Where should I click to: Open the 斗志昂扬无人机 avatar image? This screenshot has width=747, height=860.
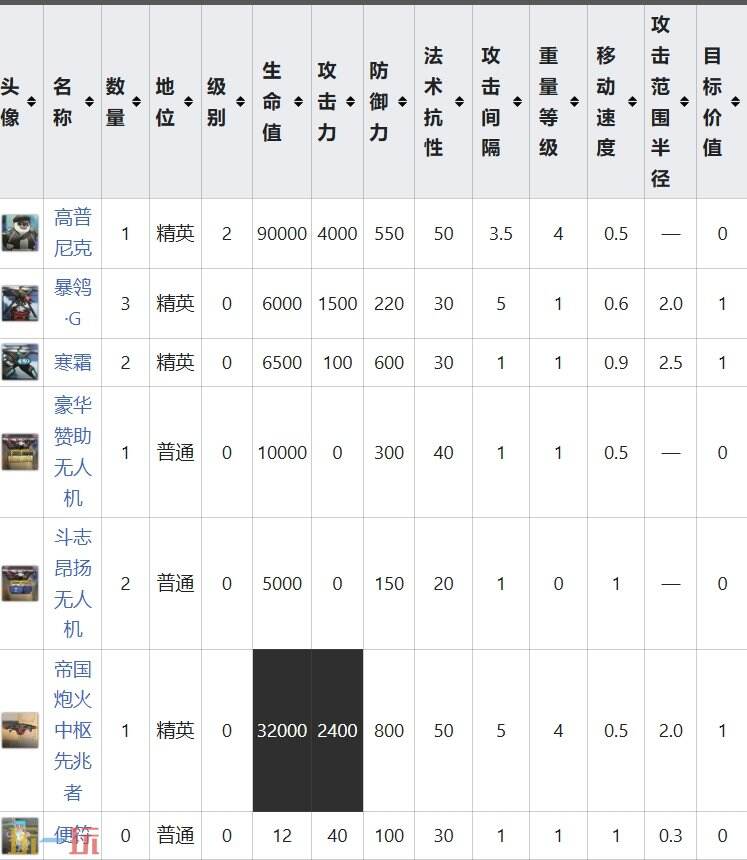click(x=20, y=583)
